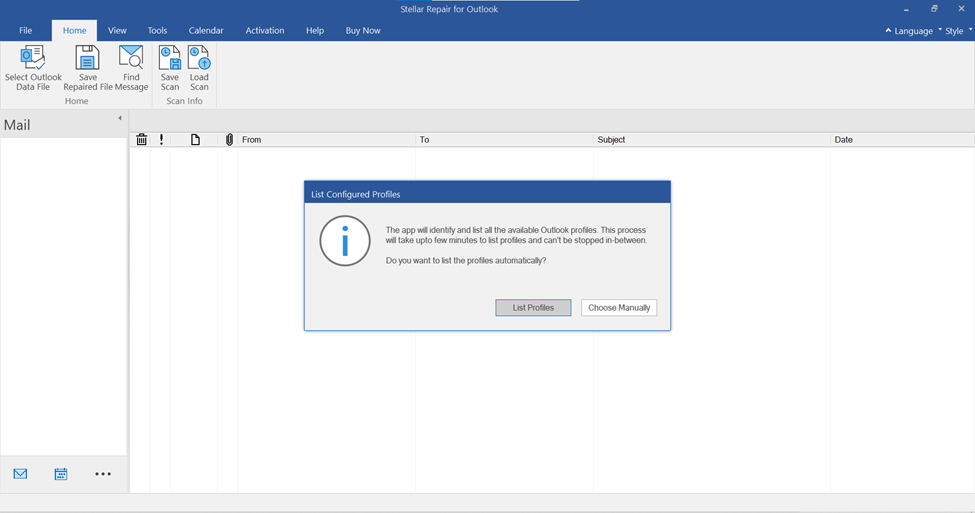975x513 pixels.
Task: Click the trash column header icon
Action: [x=141, y=140]
